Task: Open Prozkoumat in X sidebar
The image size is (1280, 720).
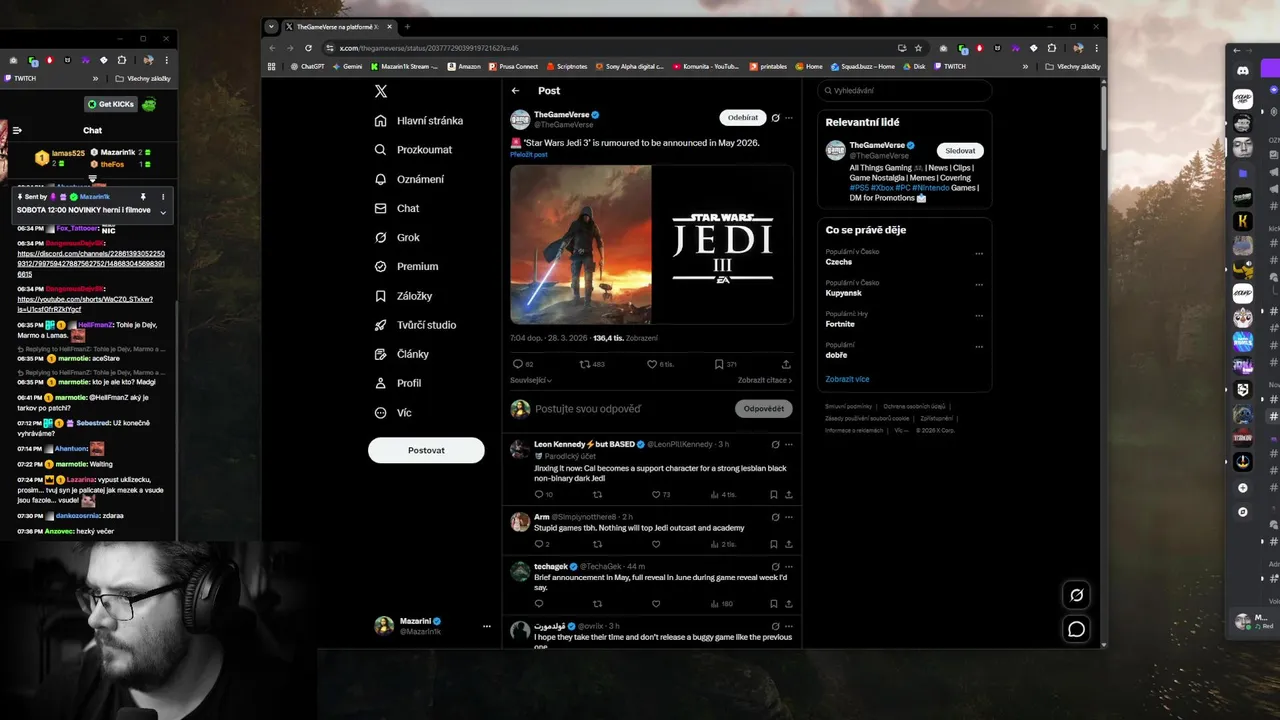Action: pyautogui.click(x=413, y=150)
